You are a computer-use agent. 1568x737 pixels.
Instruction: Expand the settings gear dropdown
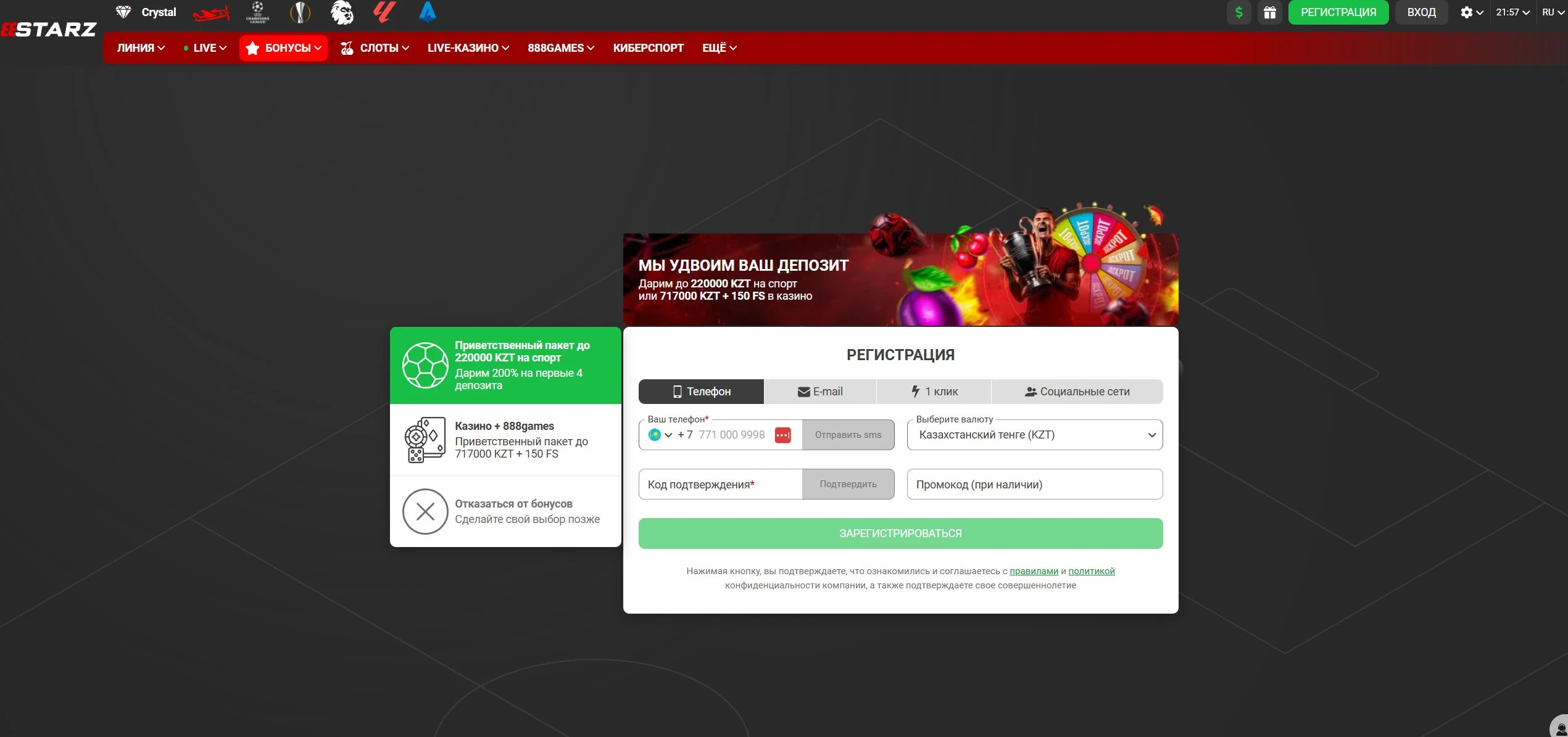coord(1471,12)
